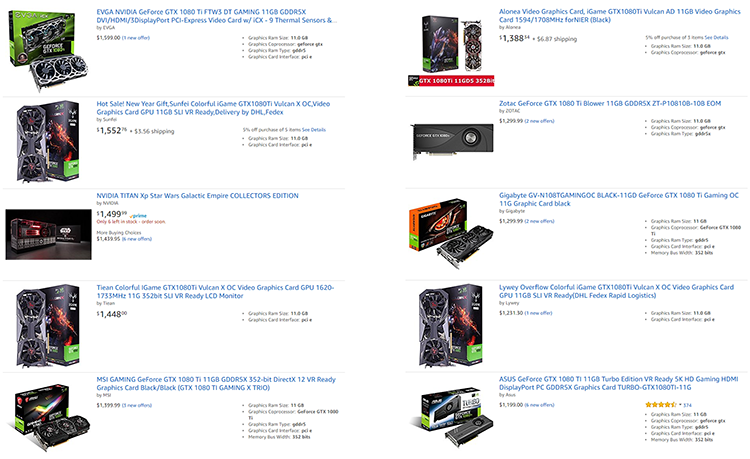Open the Hot Sale Sunfei Colorful iGame listing
The height and width of the screenshot is (459, 750).
(x=213, y=108)
